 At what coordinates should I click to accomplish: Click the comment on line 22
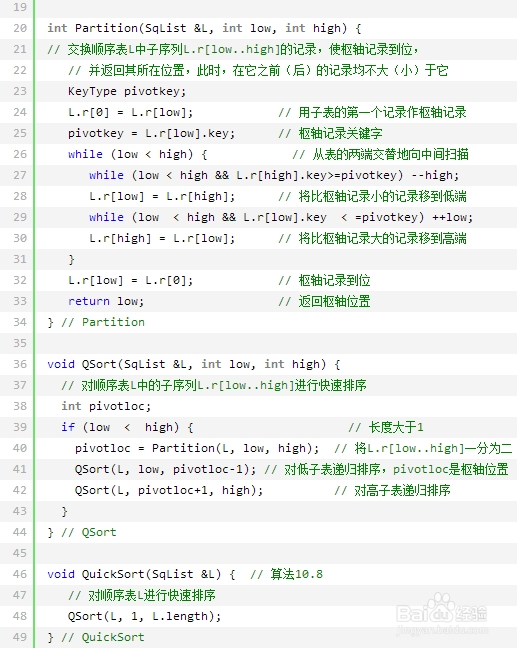click(258, 70)
